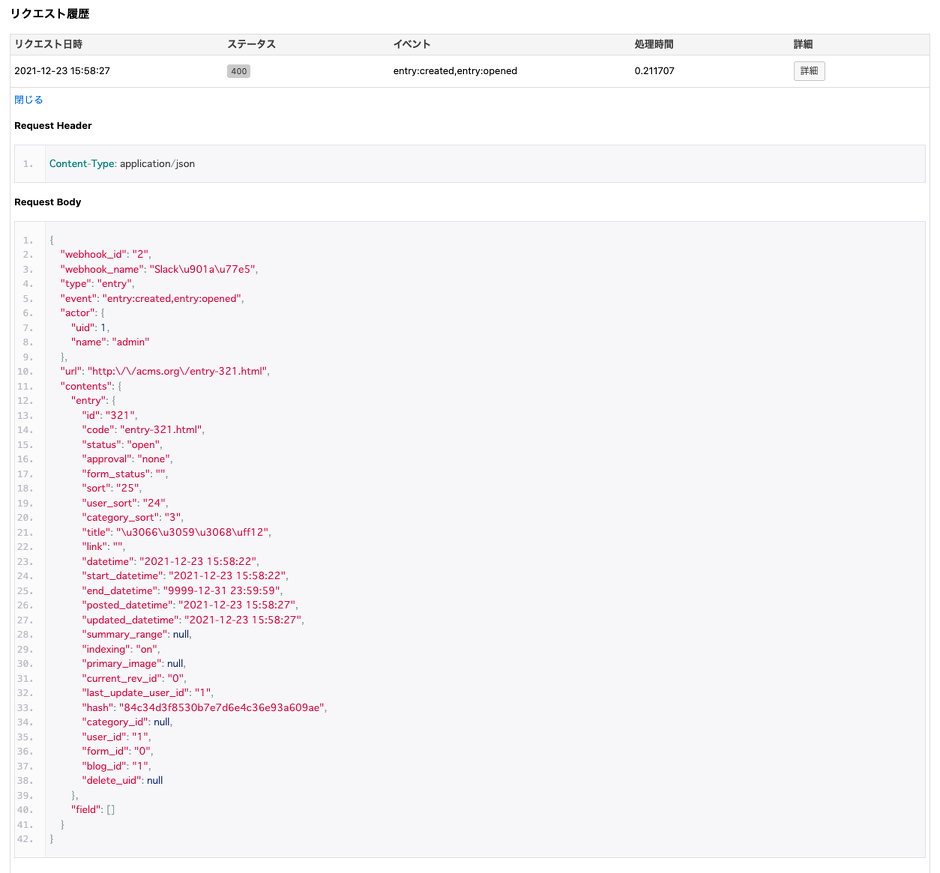Click the 詳細 button in the request row
This screenshot has width=940, height=873.
click(x=808, y=71)
